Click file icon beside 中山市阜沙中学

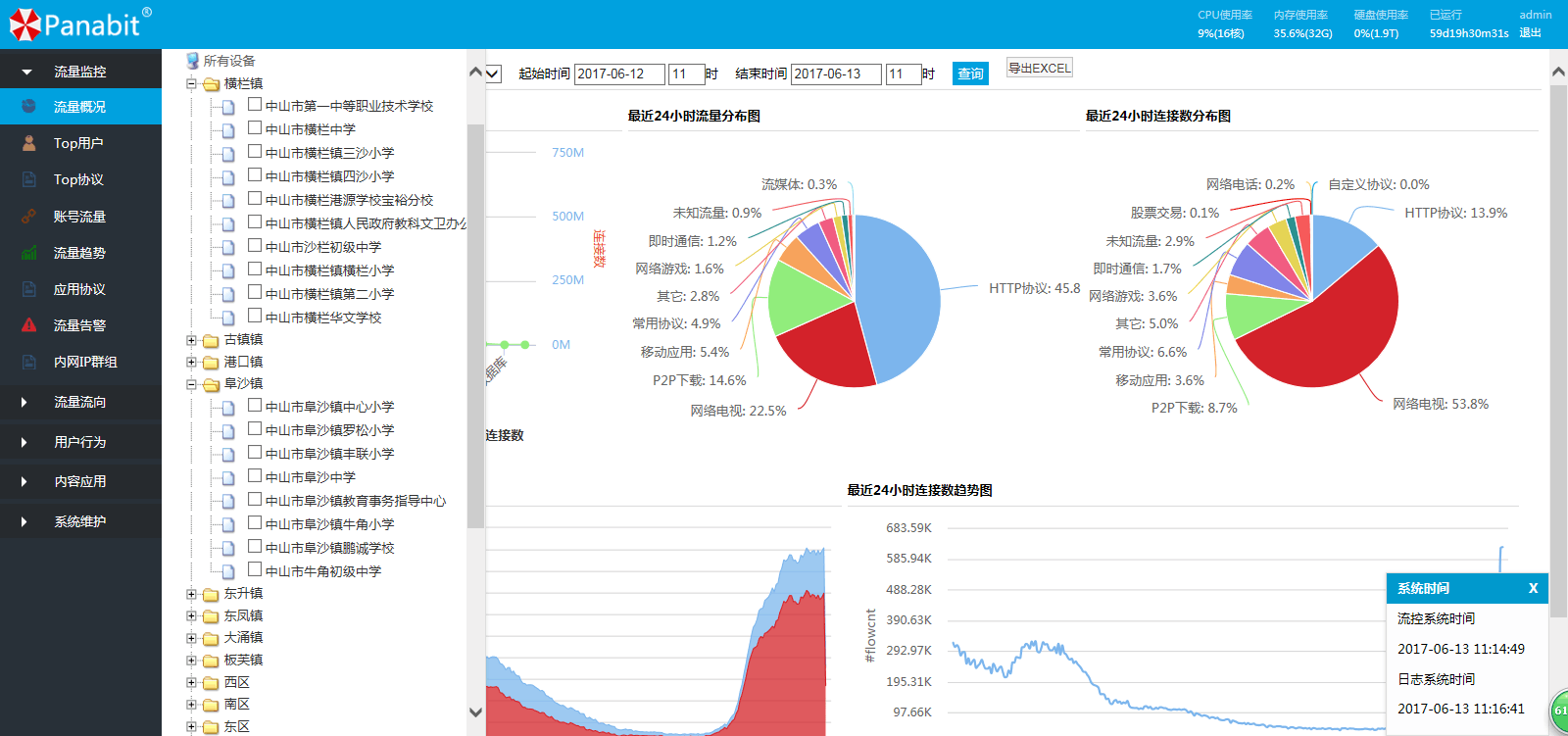[228, 478]
